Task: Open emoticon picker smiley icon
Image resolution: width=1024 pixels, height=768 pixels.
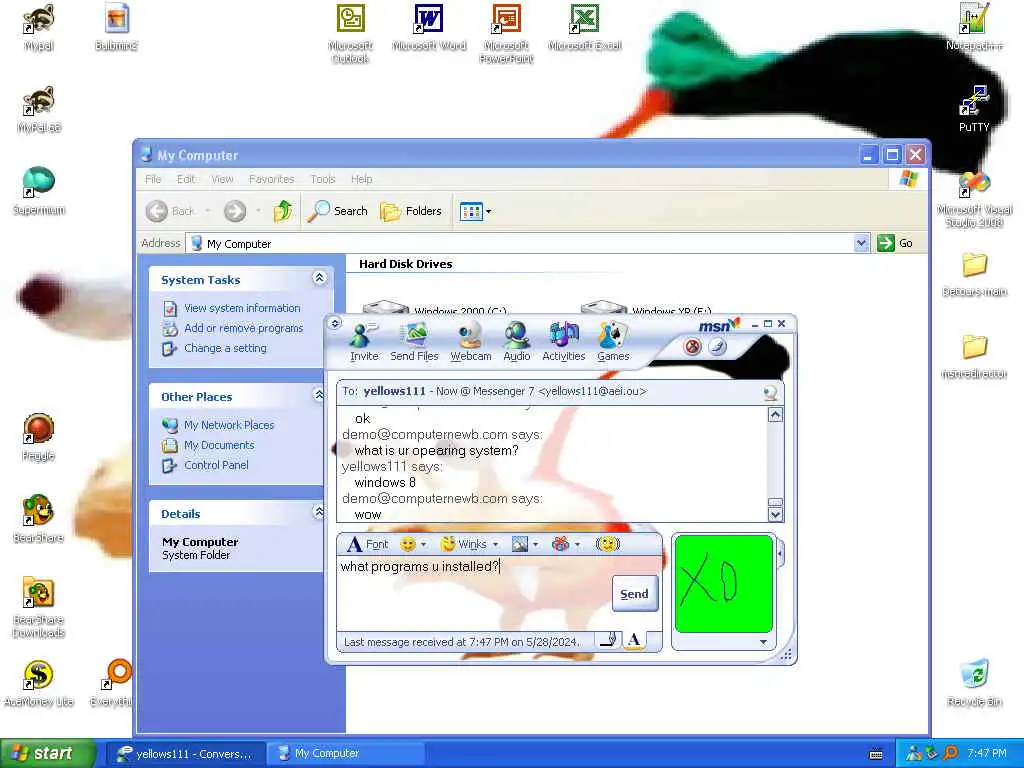Action: pyautogui.click(x=408, y=544)
